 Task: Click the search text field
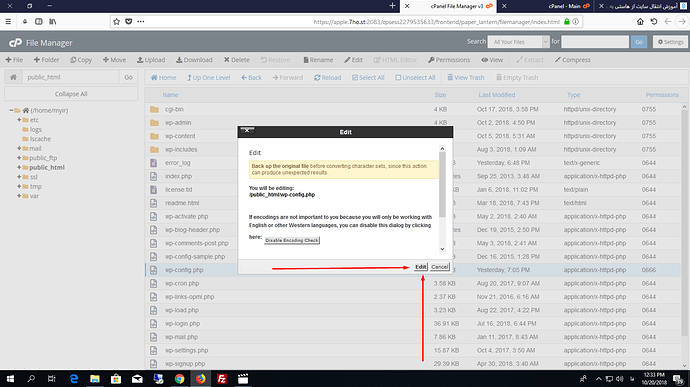[595, 42]
